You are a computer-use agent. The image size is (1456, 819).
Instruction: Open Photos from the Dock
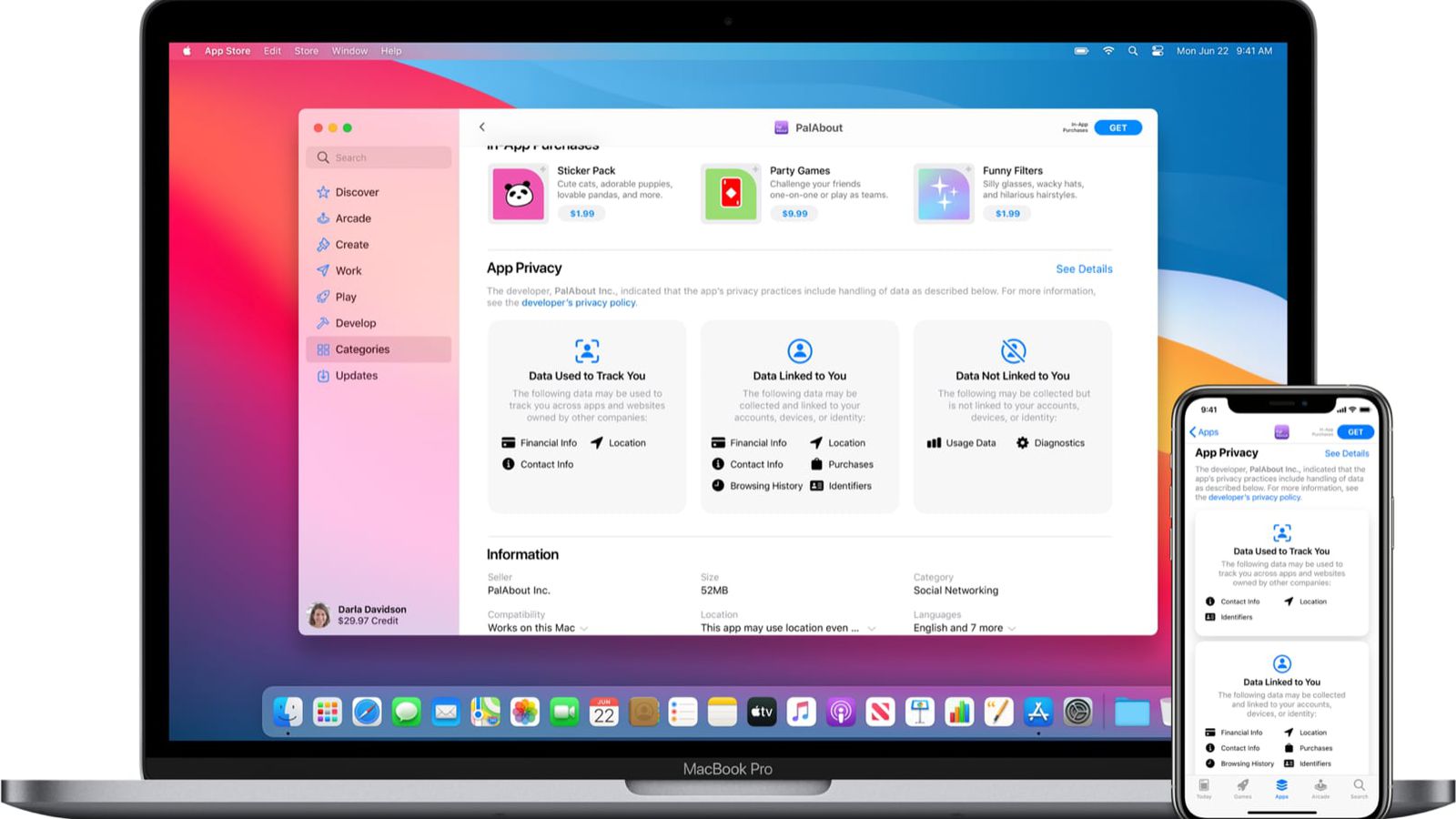(525, 712)
